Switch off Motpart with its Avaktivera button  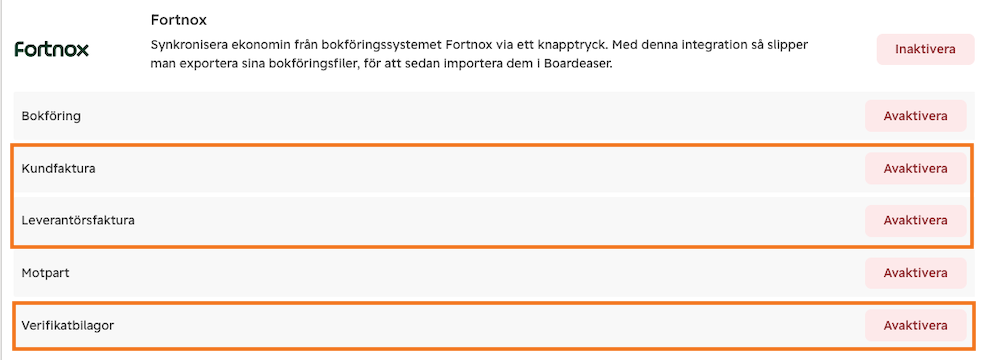(x=915, y=273)
